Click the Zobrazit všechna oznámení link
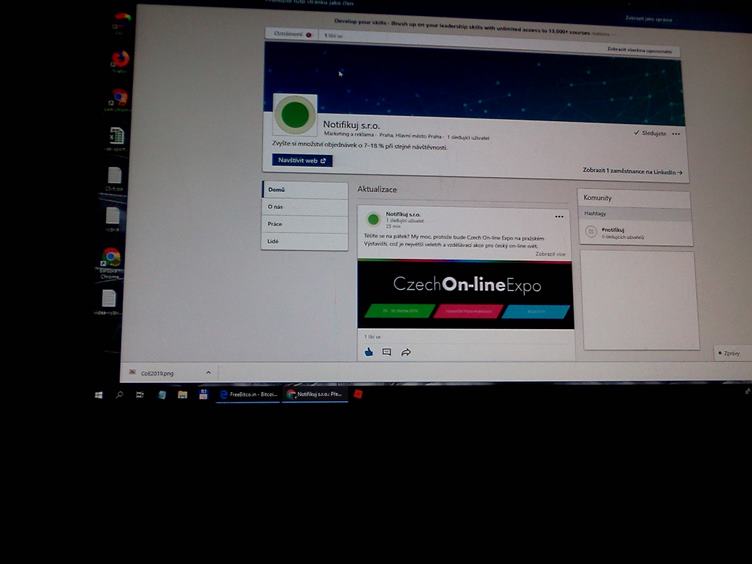752x564 pixels. [x=639, y=50]
